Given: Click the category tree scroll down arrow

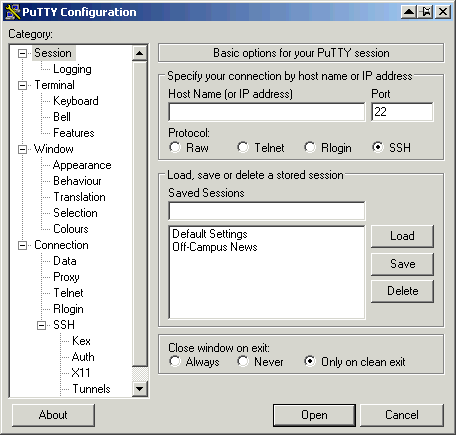Looking at the screenshot, I should click(140, 389).
